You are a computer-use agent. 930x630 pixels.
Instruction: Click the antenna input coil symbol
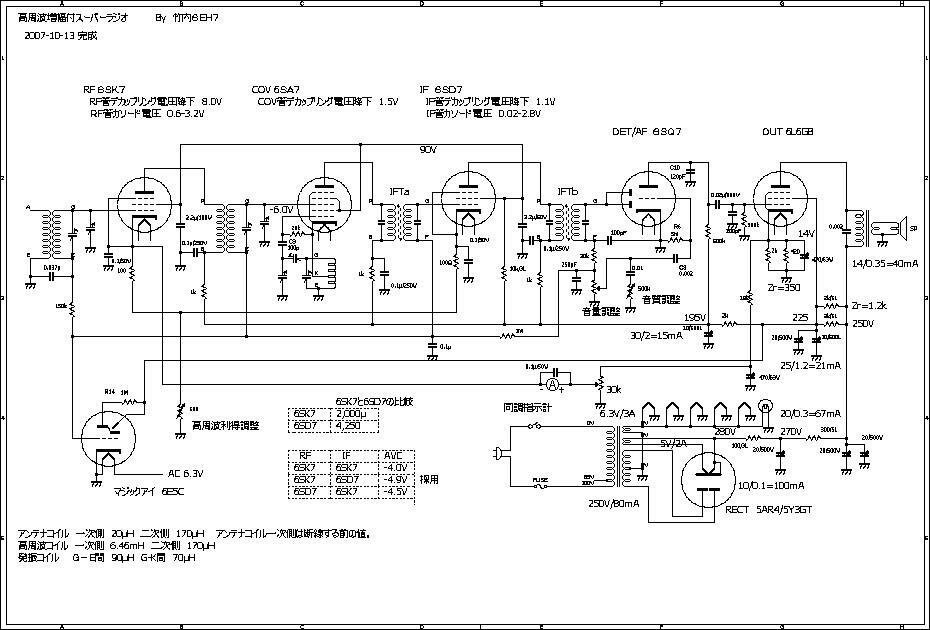50,233
